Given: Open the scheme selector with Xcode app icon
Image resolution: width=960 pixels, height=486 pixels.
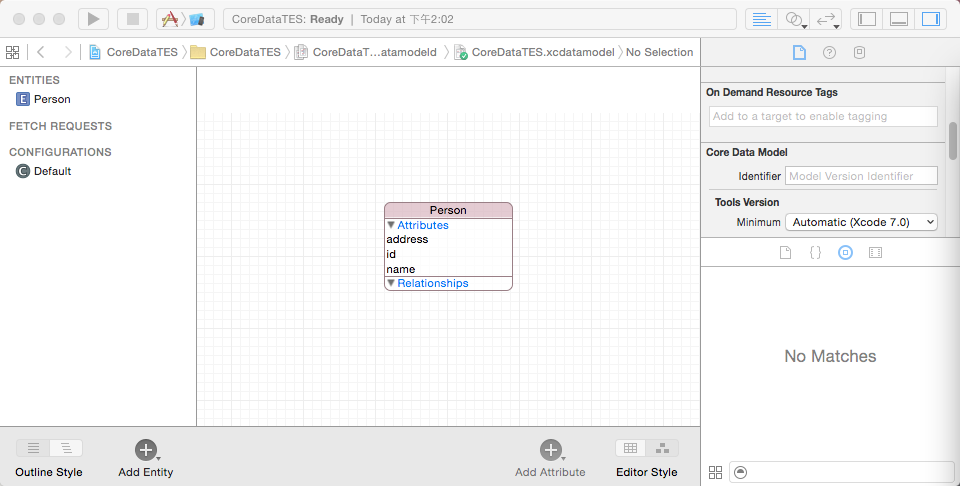Looking at the screenshot, I should (170, 19).
